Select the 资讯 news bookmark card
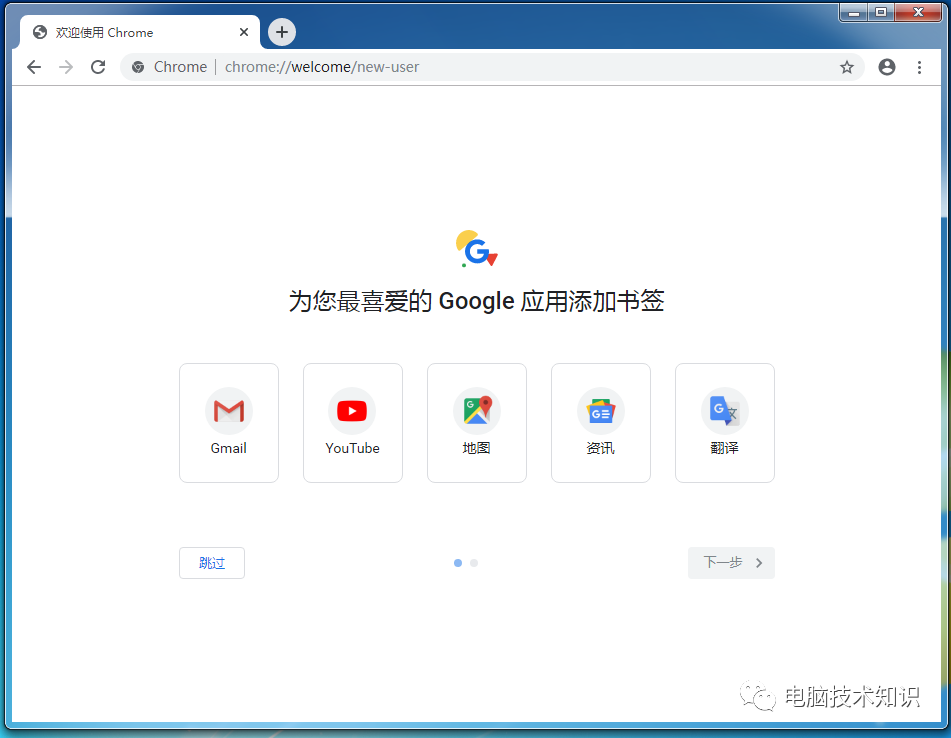This screenshot has width=951, height=738. pos(600,423)
